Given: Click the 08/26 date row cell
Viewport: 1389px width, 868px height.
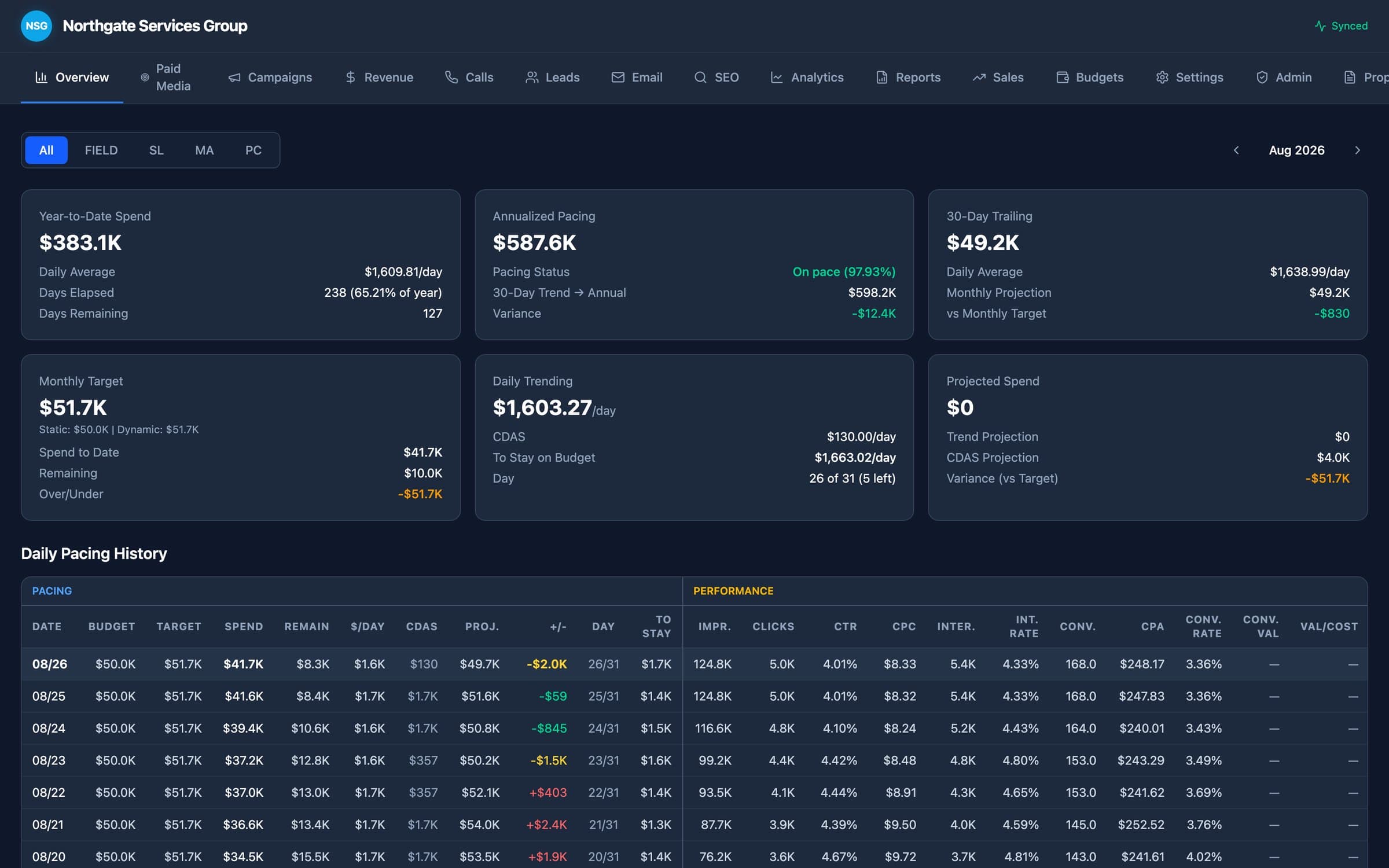Looking at the screenshot, I should point(50,664).
